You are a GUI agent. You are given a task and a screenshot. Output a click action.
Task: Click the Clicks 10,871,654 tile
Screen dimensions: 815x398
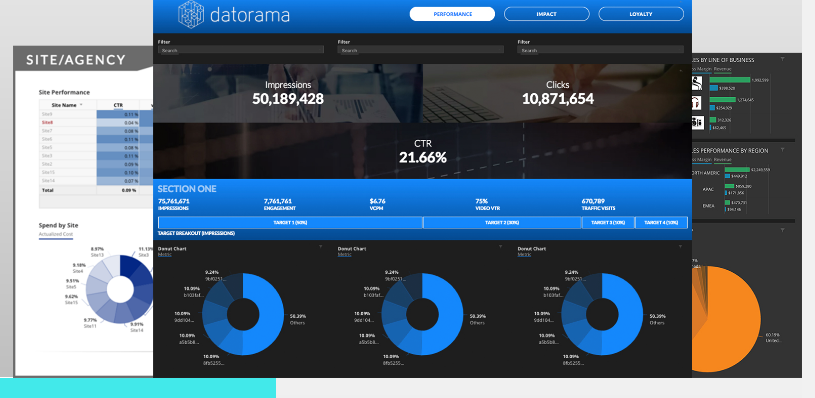pos(558,94)
